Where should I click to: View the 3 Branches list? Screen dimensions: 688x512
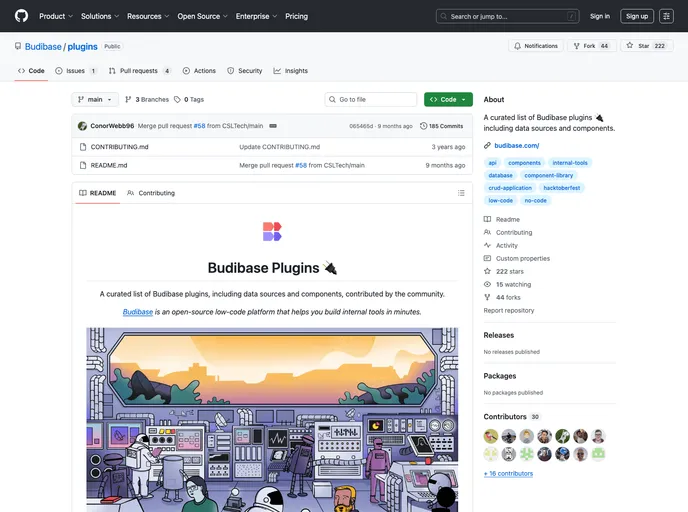click(x=147, y=100)
